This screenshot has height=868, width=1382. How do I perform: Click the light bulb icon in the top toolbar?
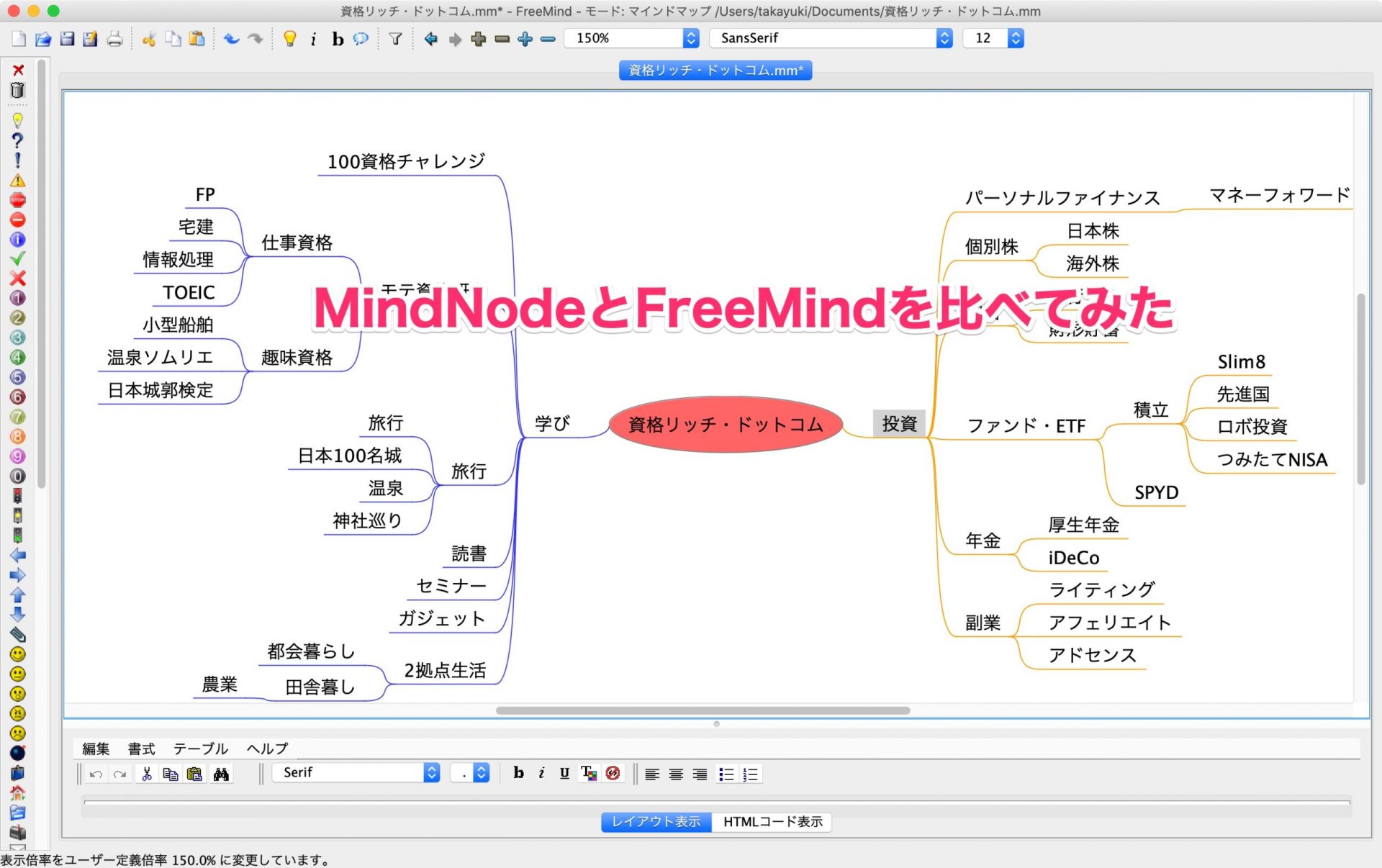[x=290, y=39]
